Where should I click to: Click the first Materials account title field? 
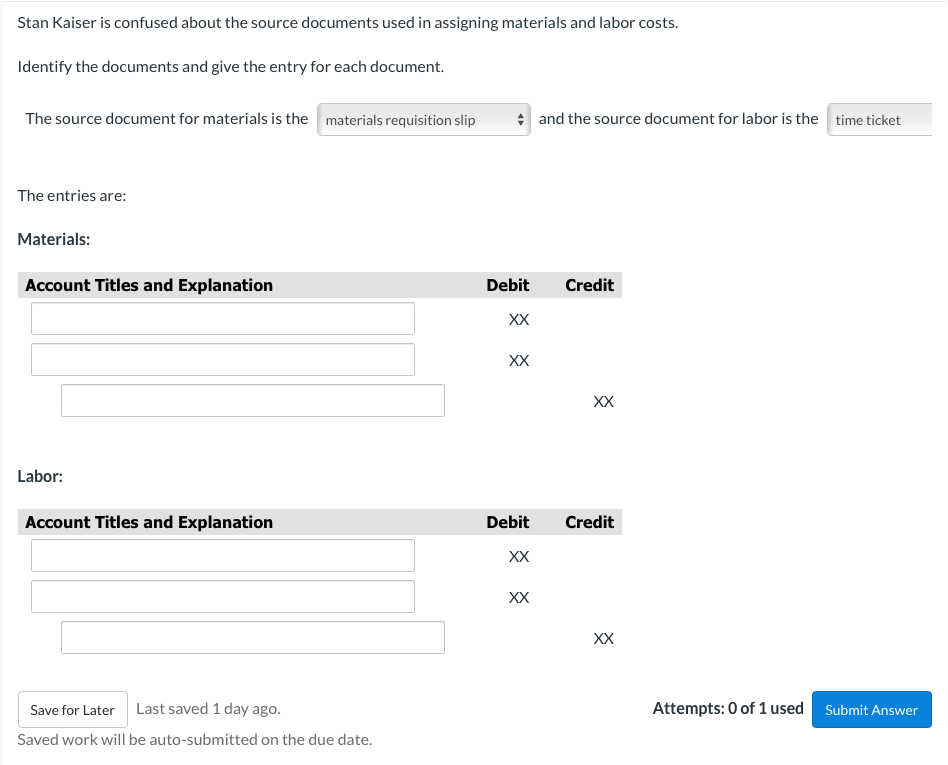[x=223, y=319]
